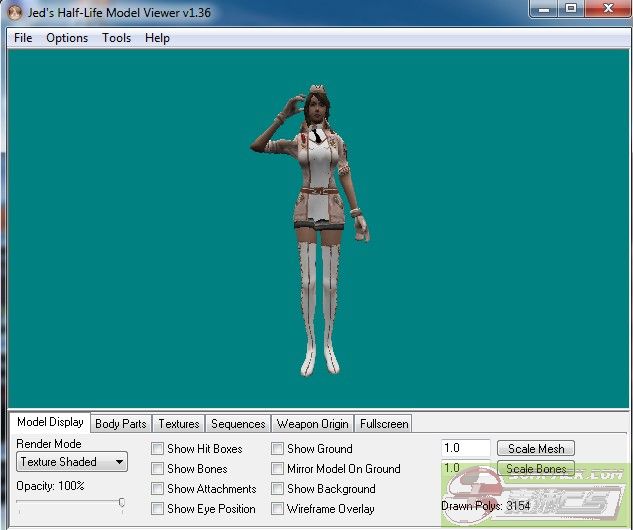Switch to the Fullscreen tab
Image resolution: width=633 pixels, height=530 pixels.
point(384,424)
